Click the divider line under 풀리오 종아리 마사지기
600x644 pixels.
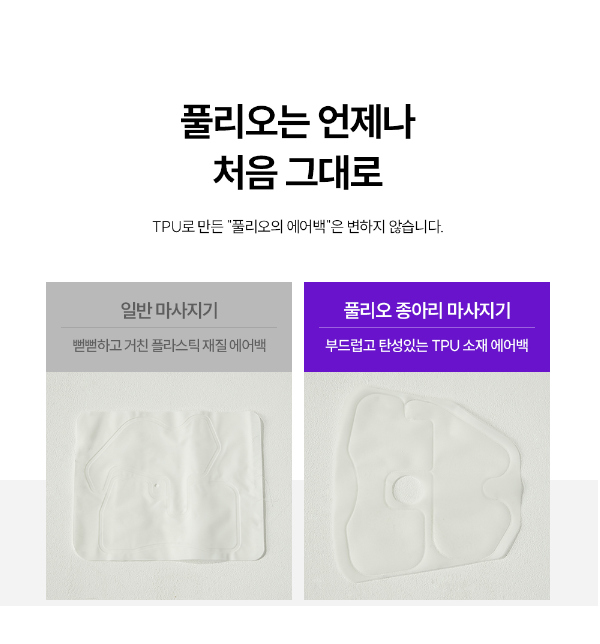[427, 327]
